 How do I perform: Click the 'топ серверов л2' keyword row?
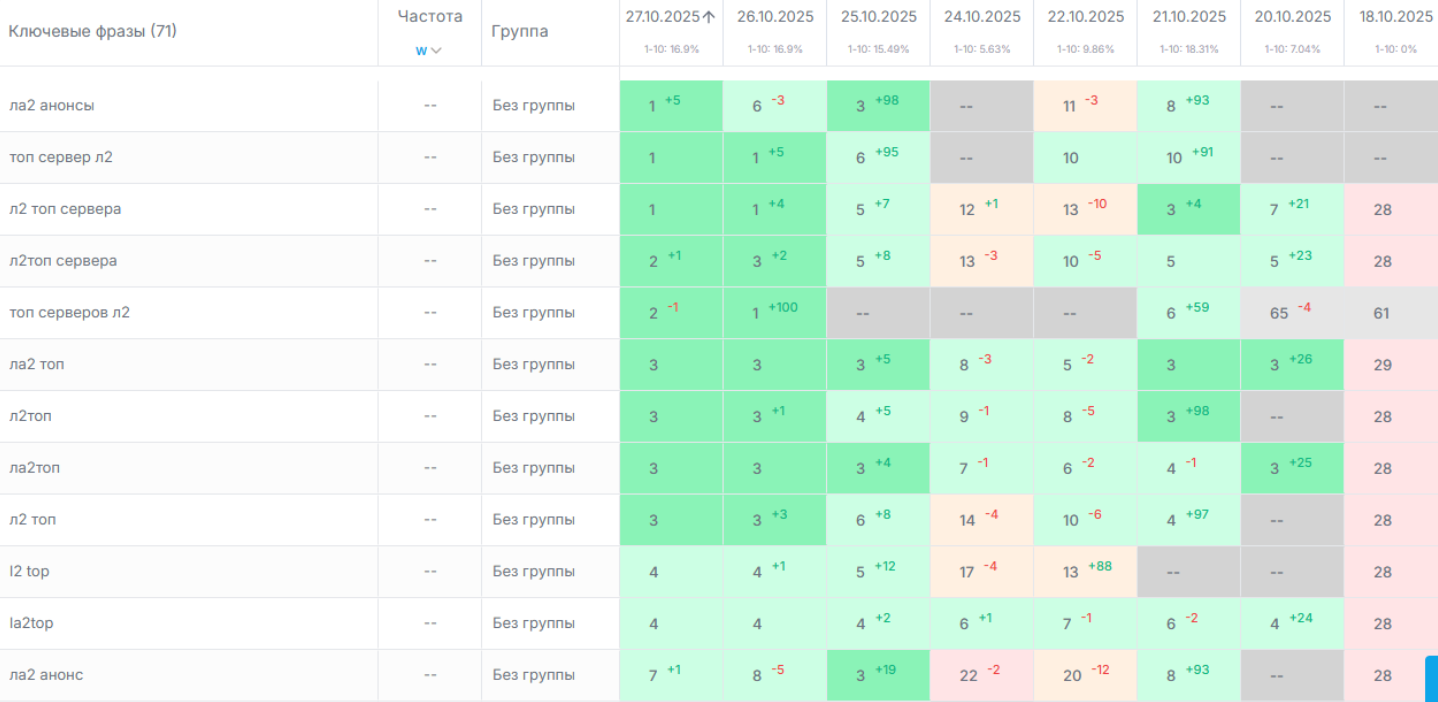pos(70,312)
